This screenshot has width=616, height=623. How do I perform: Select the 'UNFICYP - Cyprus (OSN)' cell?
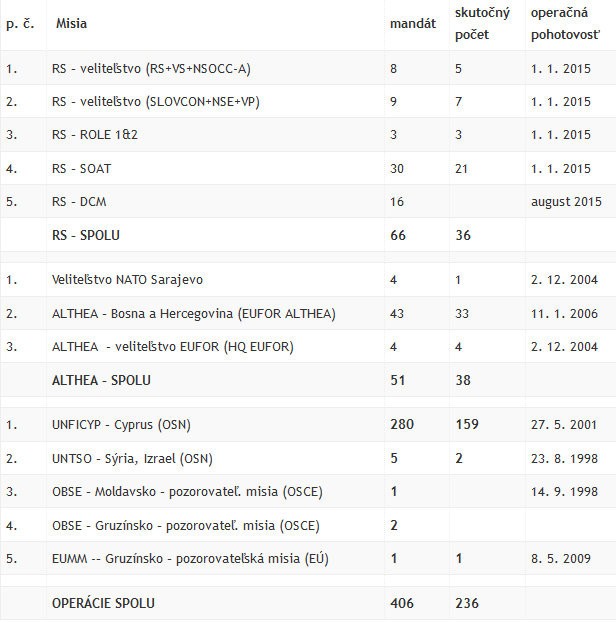[121, 425]
